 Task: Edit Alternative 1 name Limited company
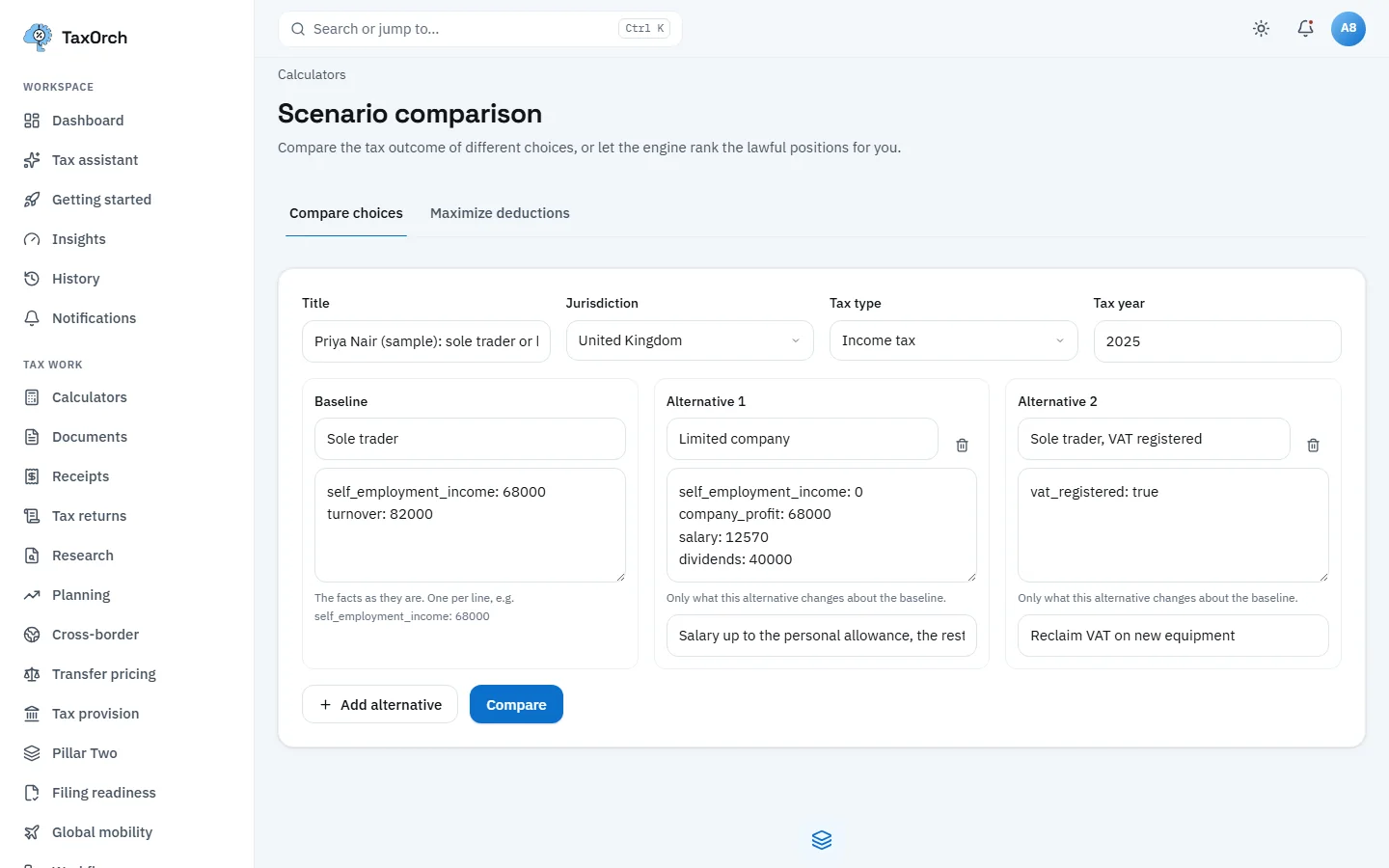point(803,439)
